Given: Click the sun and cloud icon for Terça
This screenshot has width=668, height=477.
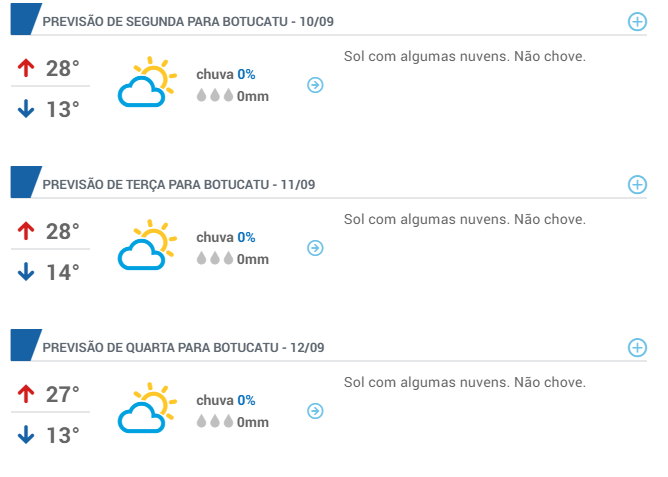Looking at the screenshot, I should [147, 244].
